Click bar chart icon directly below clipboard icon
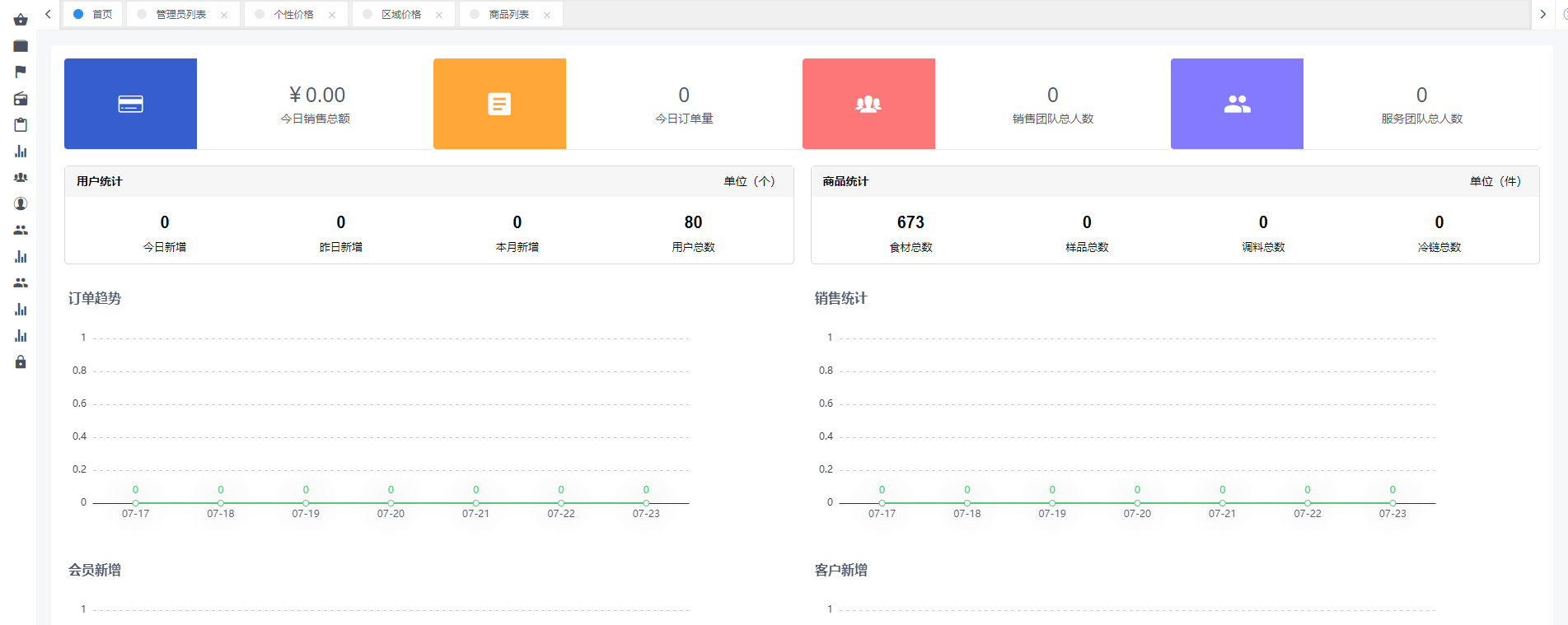The width and height of the screenshot is (1568, 625). click(x=21, y=152)
